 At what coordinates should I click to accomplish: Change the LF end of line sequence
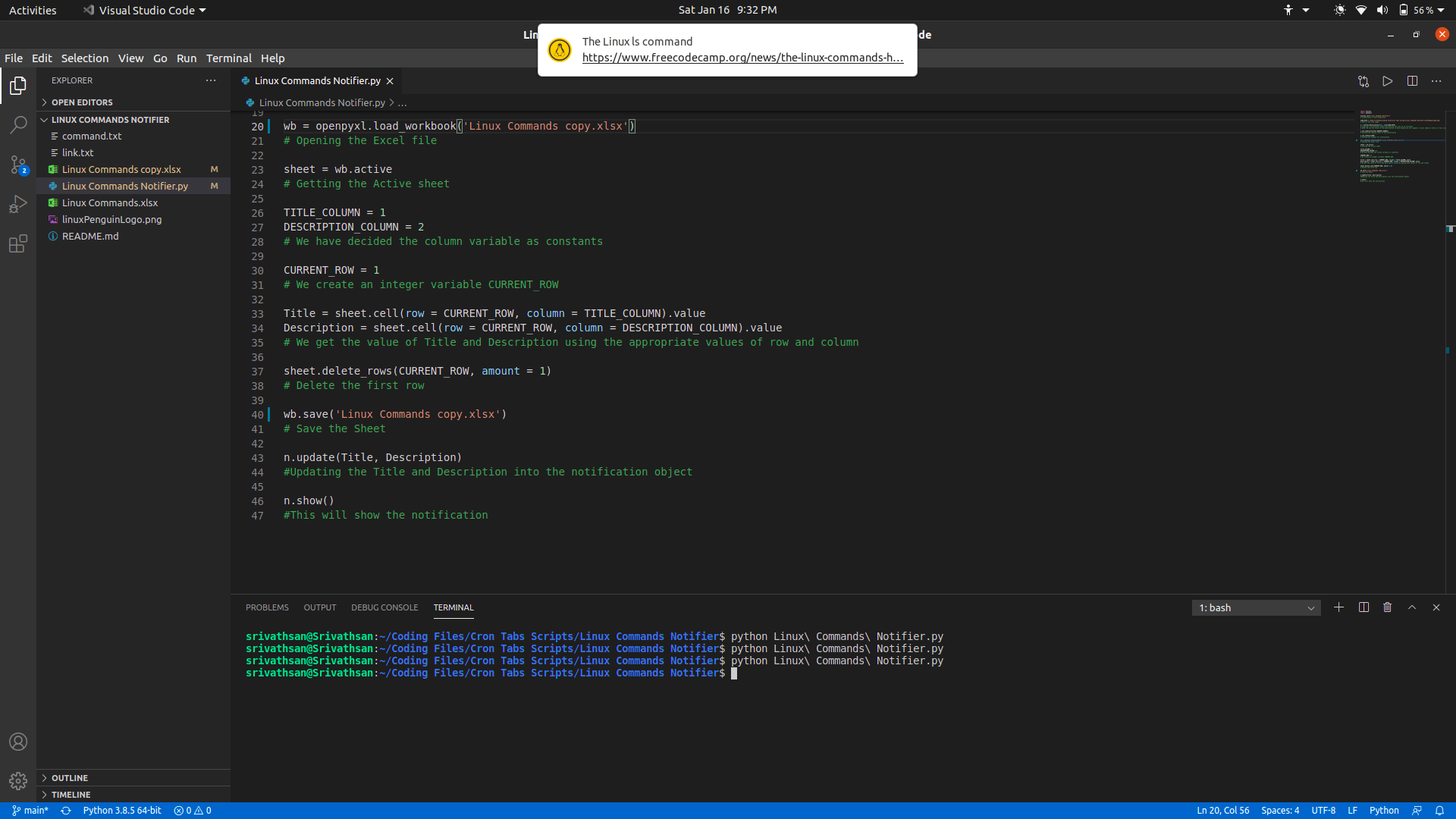point(1352,811)
